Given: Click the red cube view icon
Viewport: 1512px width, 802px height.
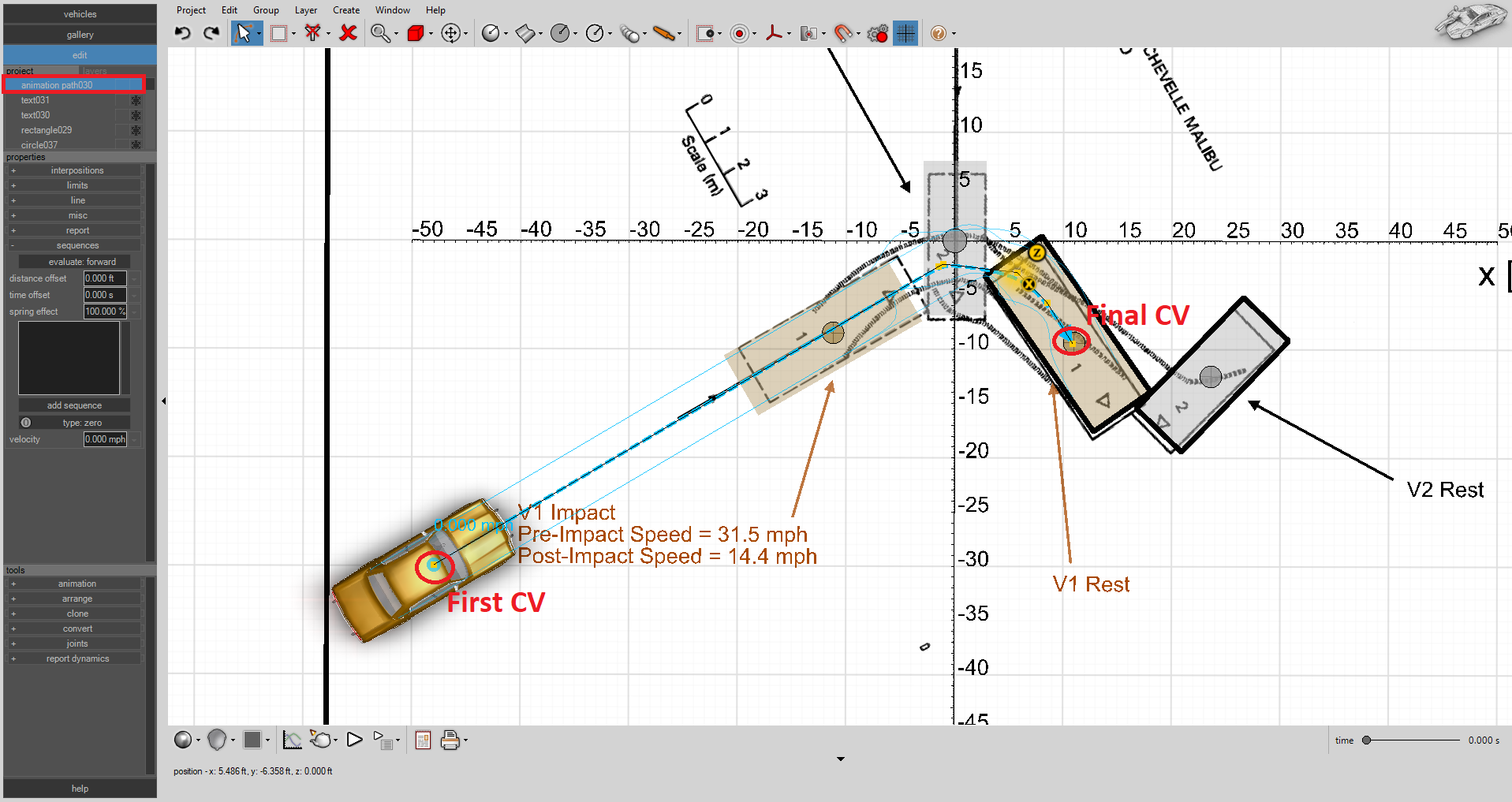Looking at the screenshot, I should 416,33.
